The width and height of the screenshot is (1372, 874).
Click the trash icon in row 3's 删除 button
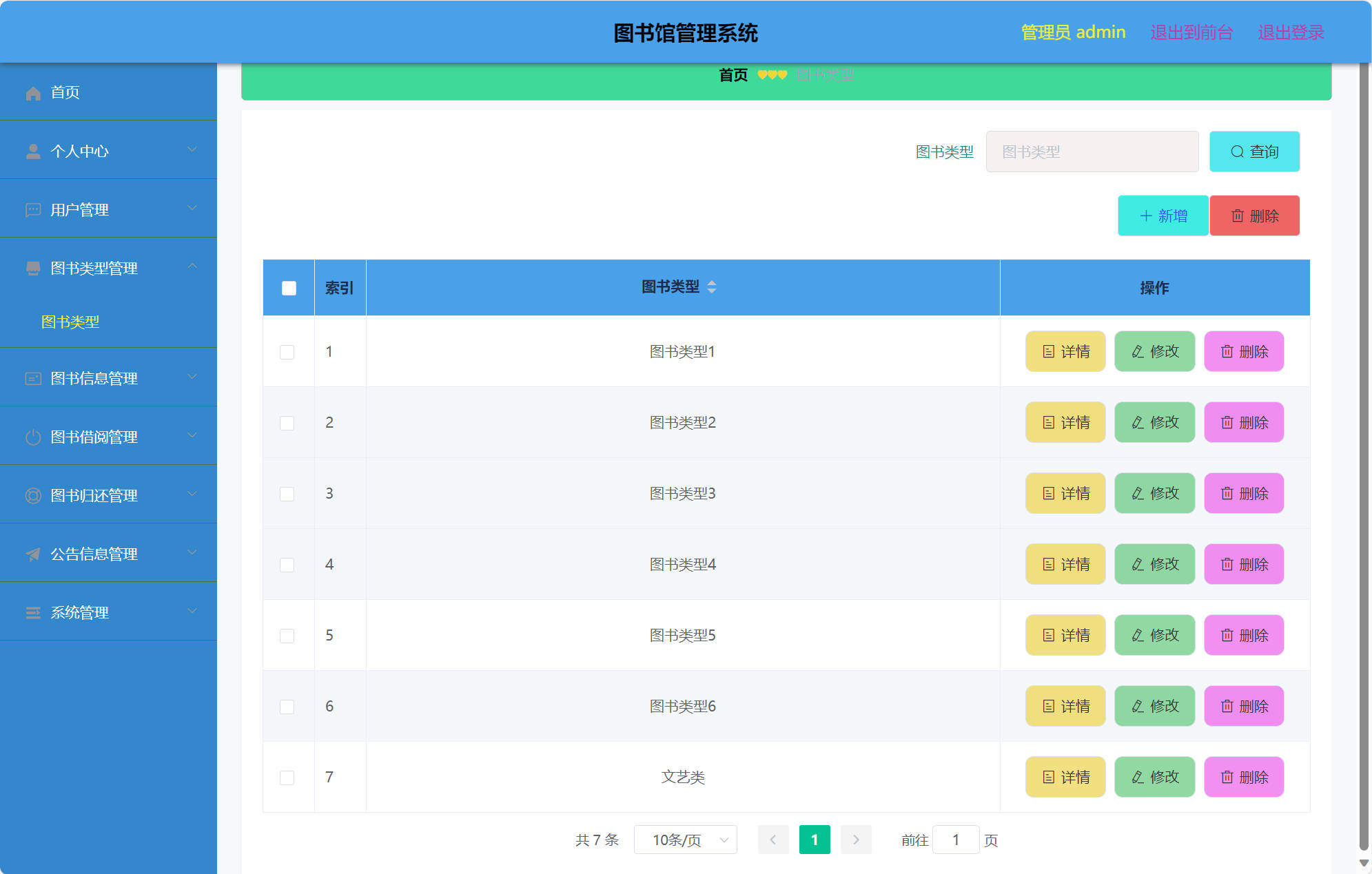click(x=1227, y=493)
